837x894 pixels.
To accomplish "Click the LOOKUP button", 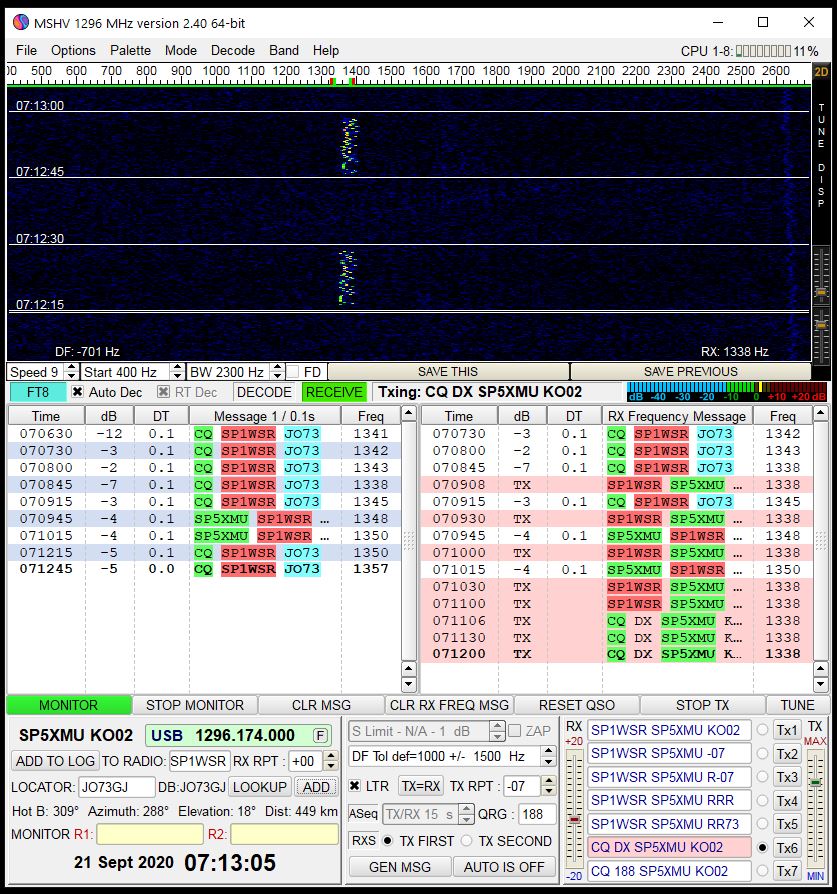I will point(259,787).
